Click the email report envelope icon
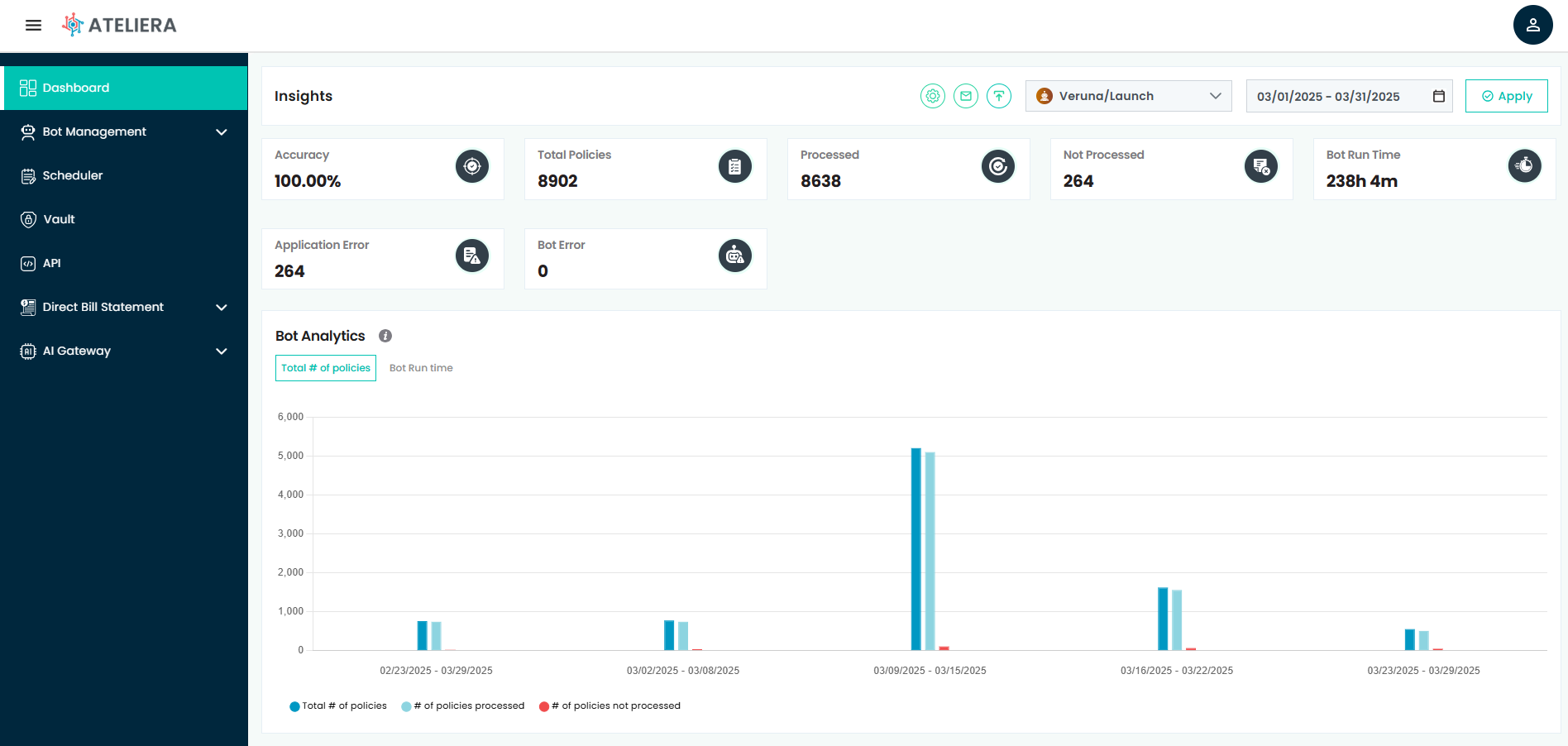 point(966,95)
